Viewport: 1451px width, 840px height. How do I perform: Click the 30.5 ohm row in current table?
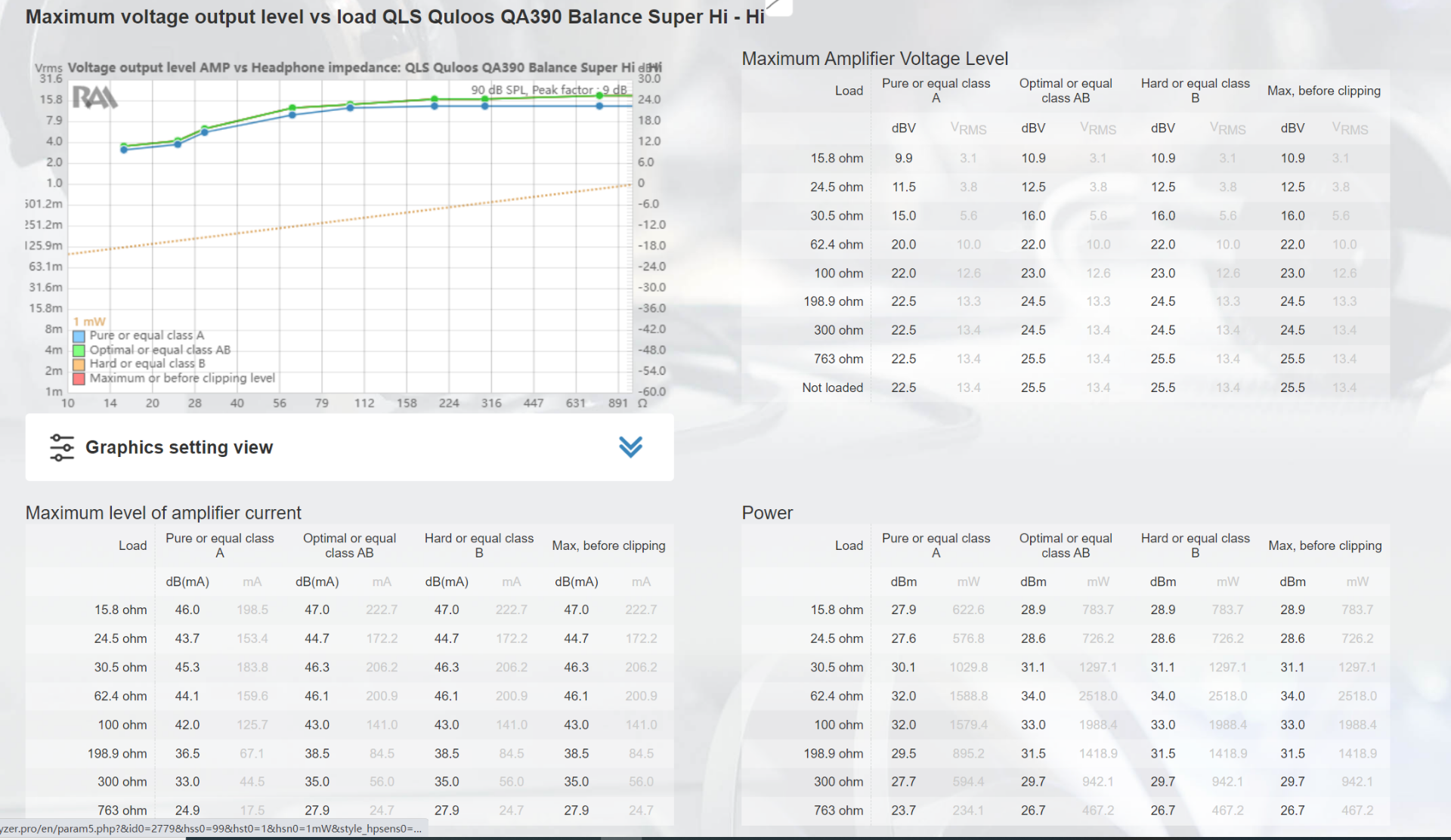click(349, 667)
